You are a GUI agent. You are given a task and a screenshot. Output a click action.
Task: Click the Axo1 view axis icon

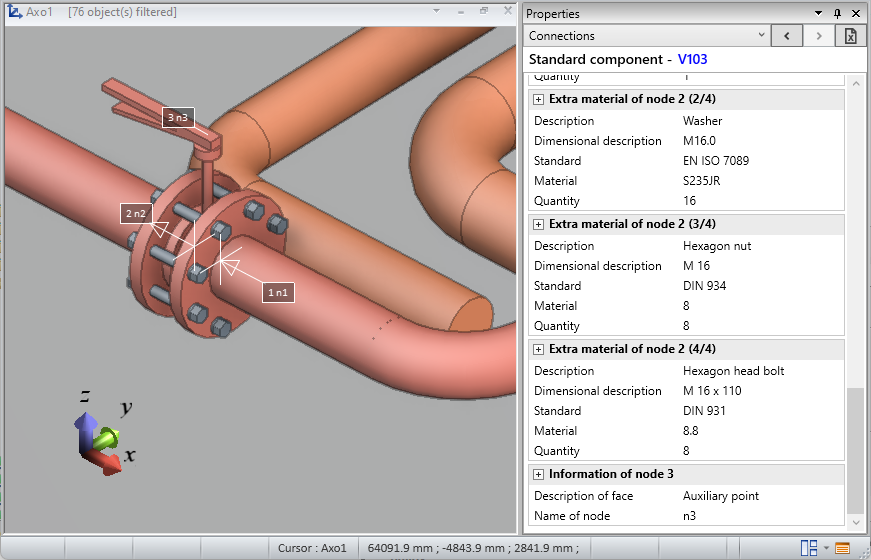(x=14, y=11)
